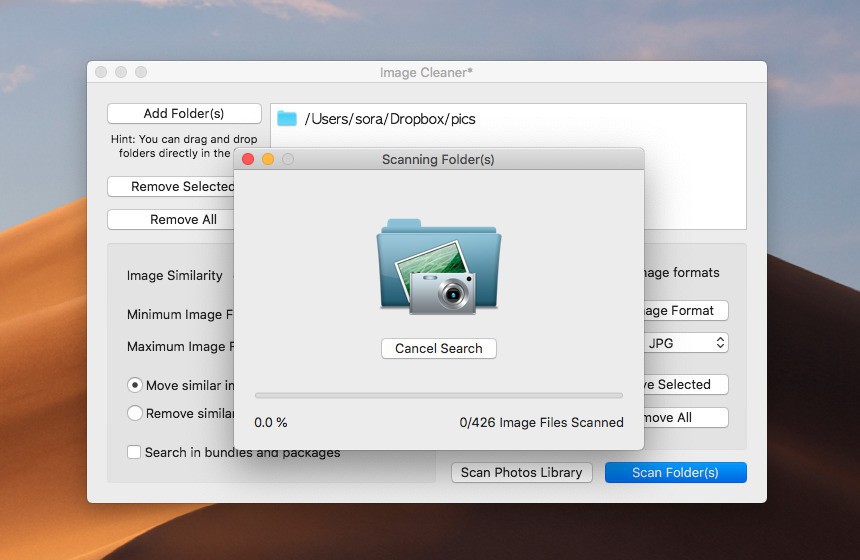Click the Image Similarity label
Screen dimensions: 860x560
(x=174, y=275)
